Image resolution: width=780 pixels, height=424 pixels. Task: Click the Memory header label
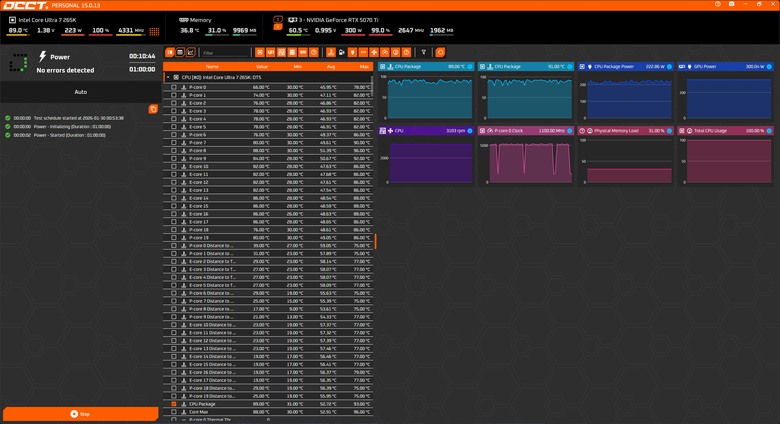(x=200, y=20)
